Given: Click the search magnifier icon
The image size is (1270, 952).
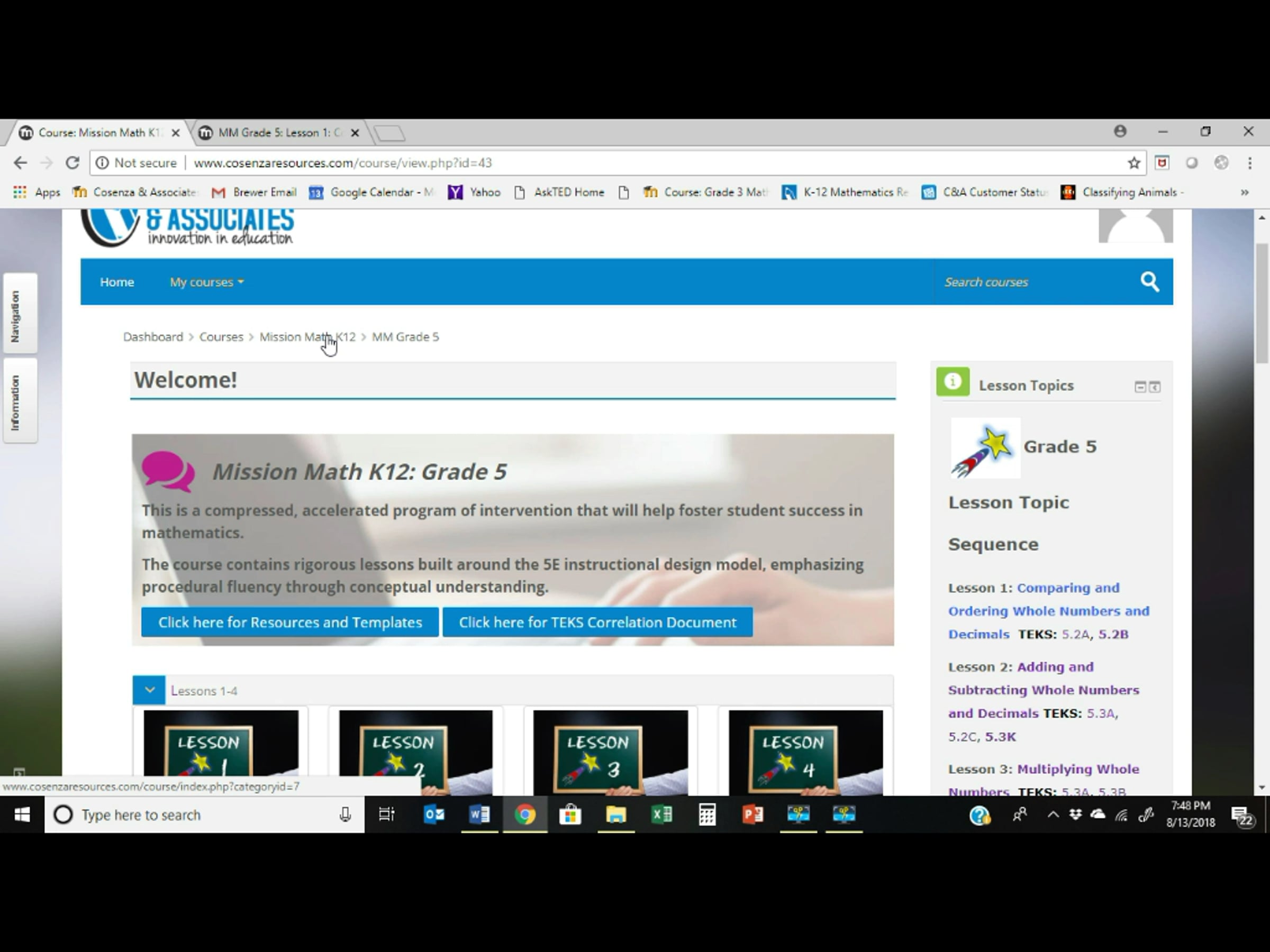Looking at the screenshot, I should click(1149, 282).
